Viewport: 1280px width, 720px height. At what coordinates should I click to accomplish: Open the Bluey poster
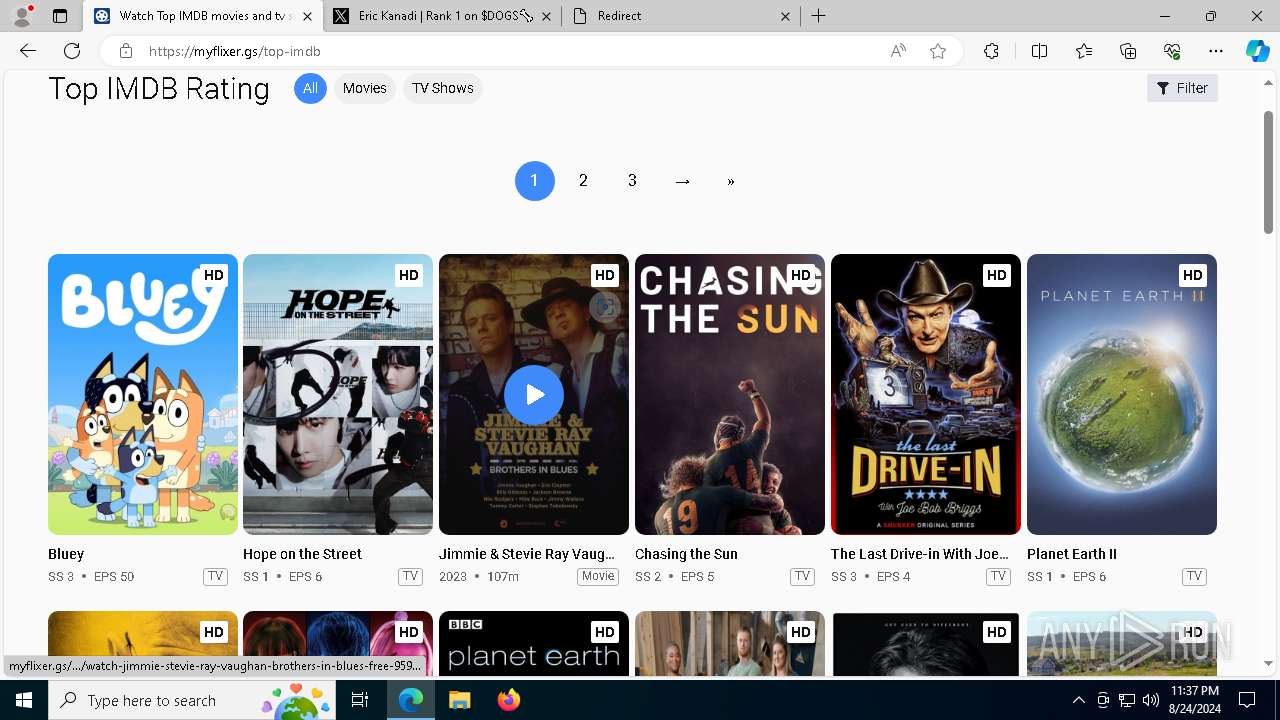point(143,394)
